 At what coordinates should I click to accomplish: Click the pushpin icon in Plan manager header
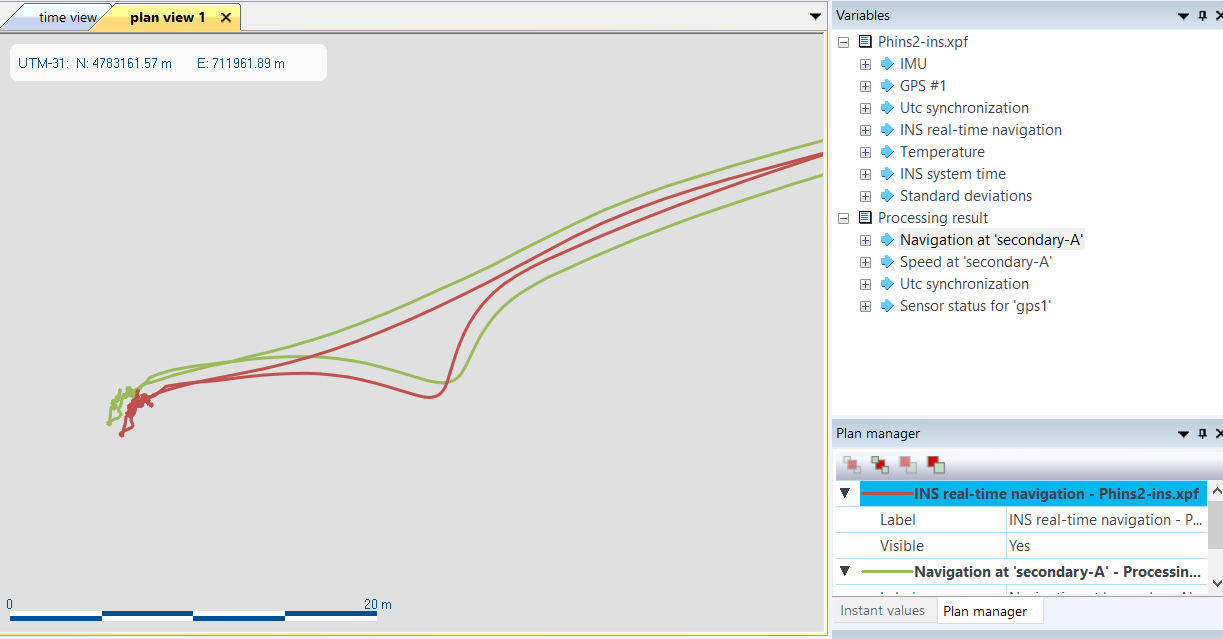(x=1202, y=434)
